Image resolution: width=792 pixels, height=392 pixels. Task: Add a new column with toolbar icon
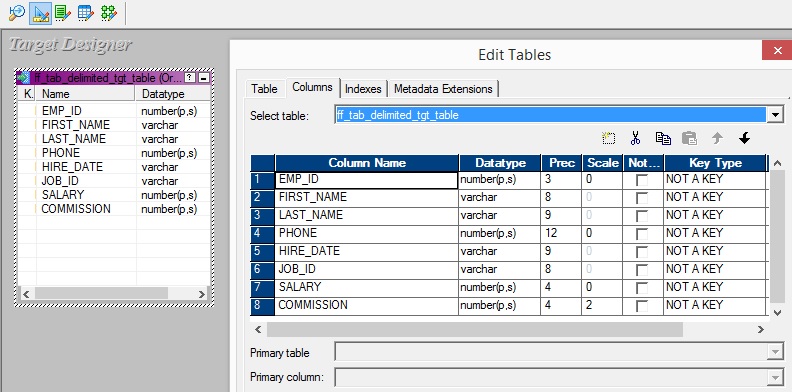609,138
